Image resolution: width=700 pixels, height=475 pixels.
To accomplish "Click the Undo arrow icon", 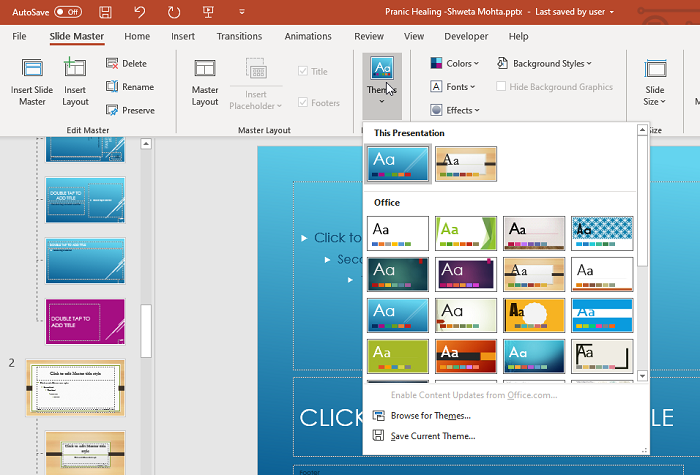I will (139, 12).
